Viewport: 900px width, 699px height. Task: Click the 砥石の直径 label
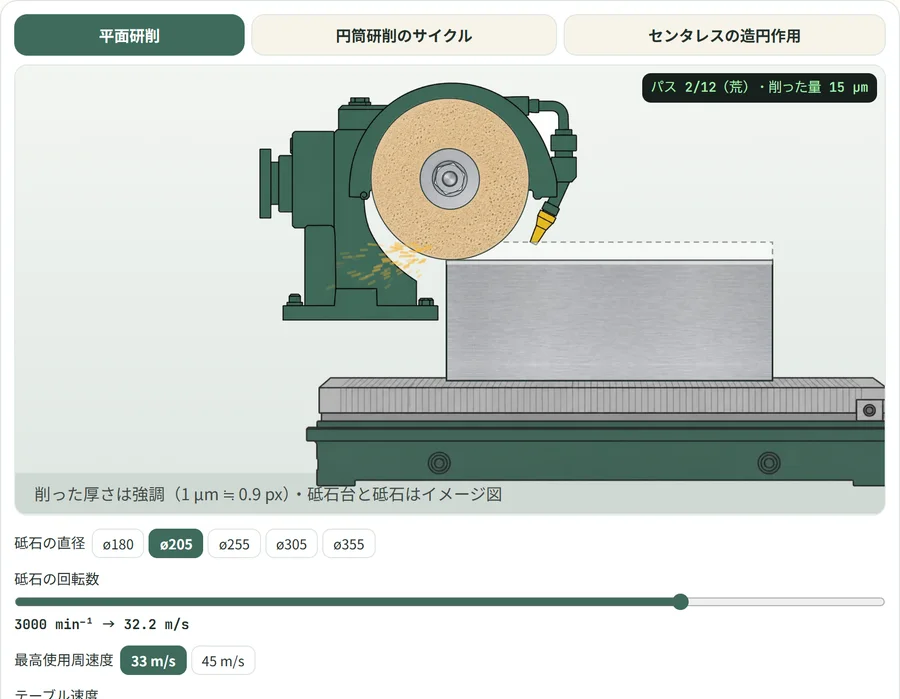(x=50, y=543)
